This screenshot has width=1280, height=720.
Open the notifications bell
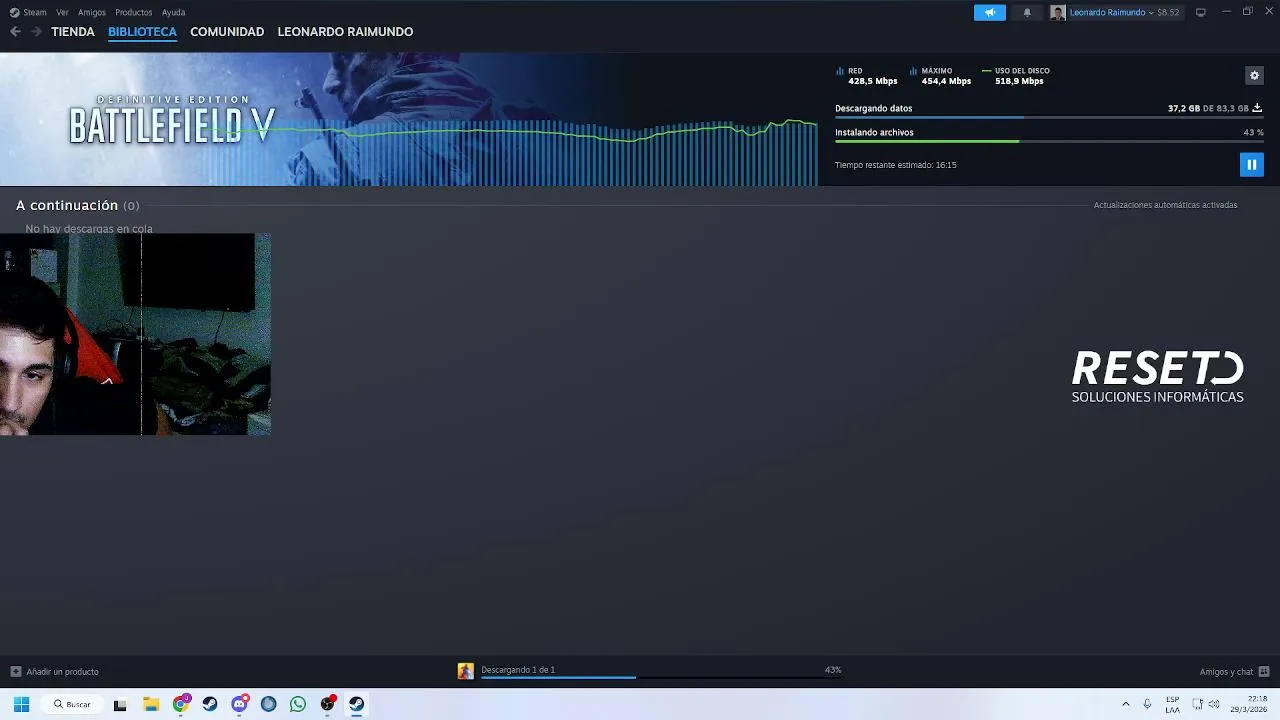(x=1027, y=12)
